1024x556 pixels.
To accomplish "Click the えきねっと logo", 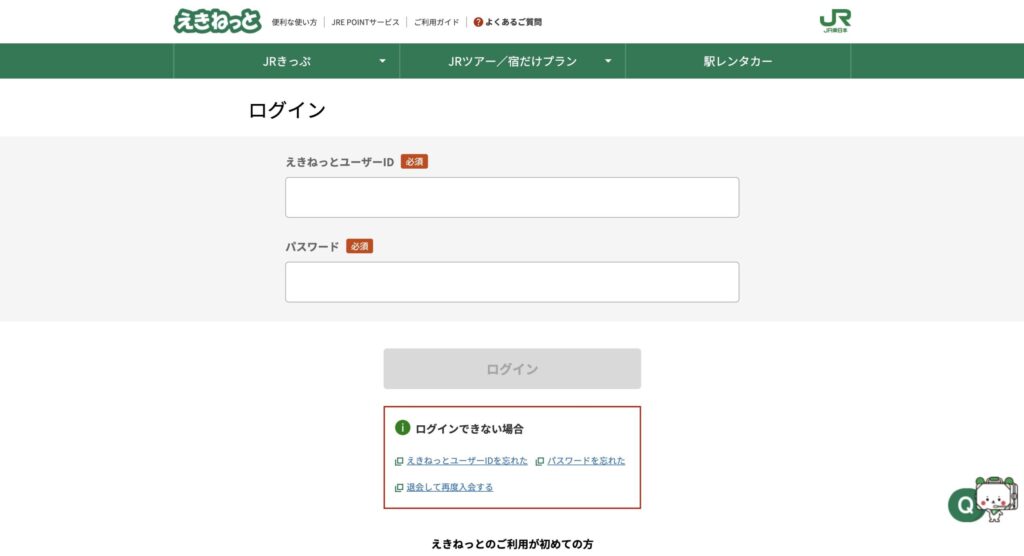I will click(217, 21).
